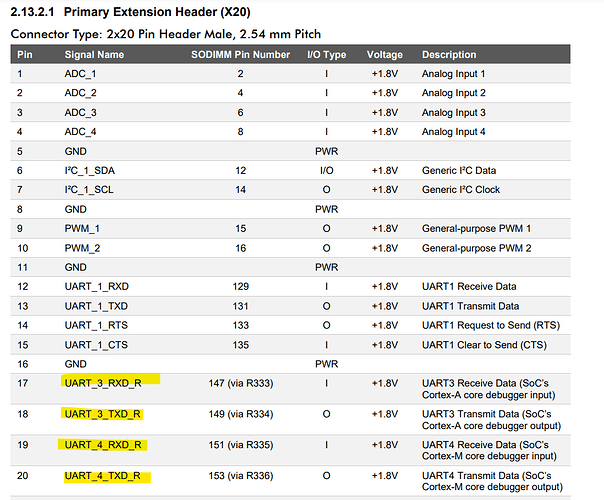
Task: Click the highlighted UART_4_RXD_R signal name
Action: click(104, 445)
